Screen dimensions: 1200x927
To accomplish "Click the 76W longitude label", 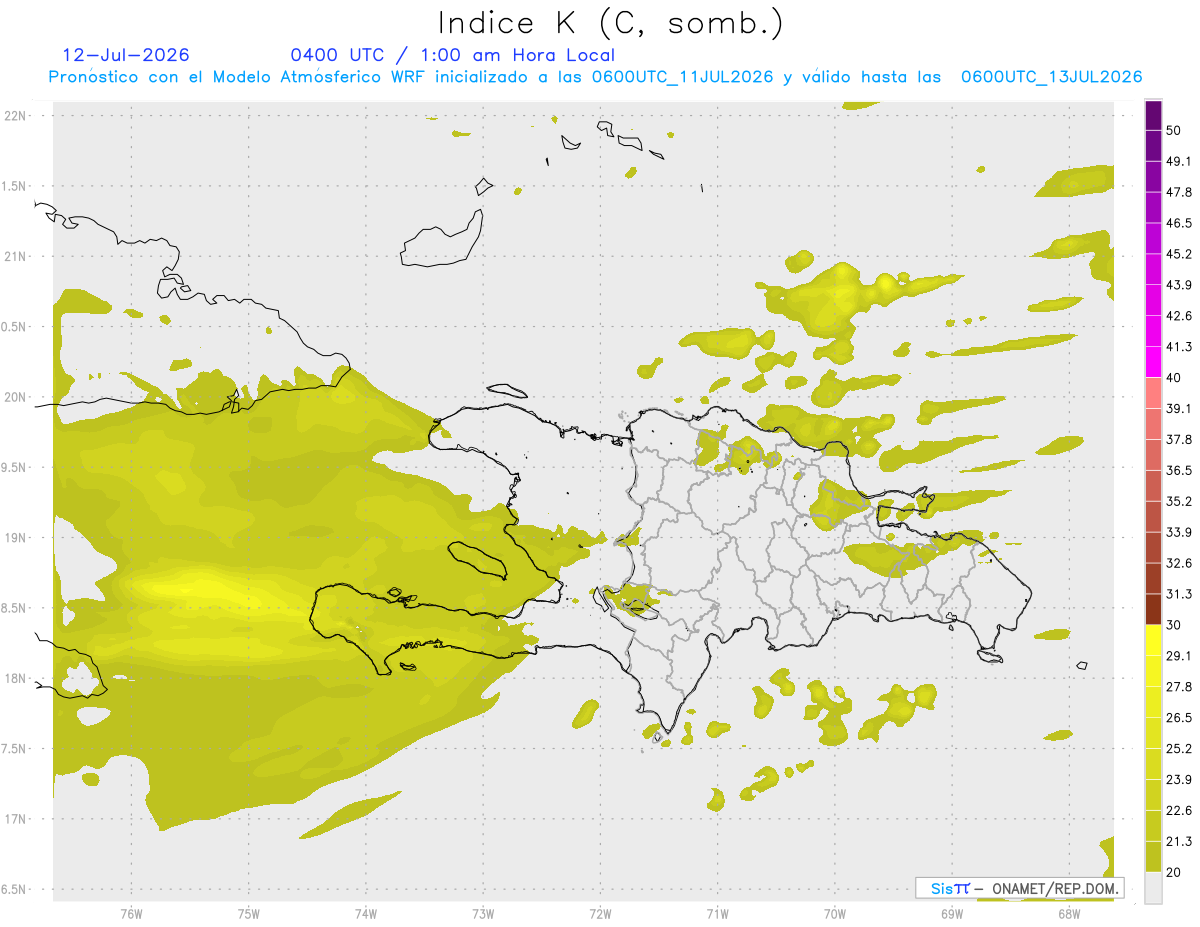I will pos(131,913).
